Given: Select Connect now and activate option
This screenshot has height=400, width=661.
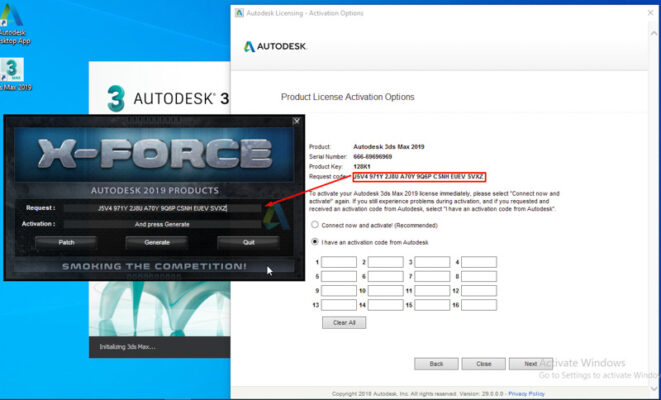Looking at the screenshot, I should click(314, 225).
